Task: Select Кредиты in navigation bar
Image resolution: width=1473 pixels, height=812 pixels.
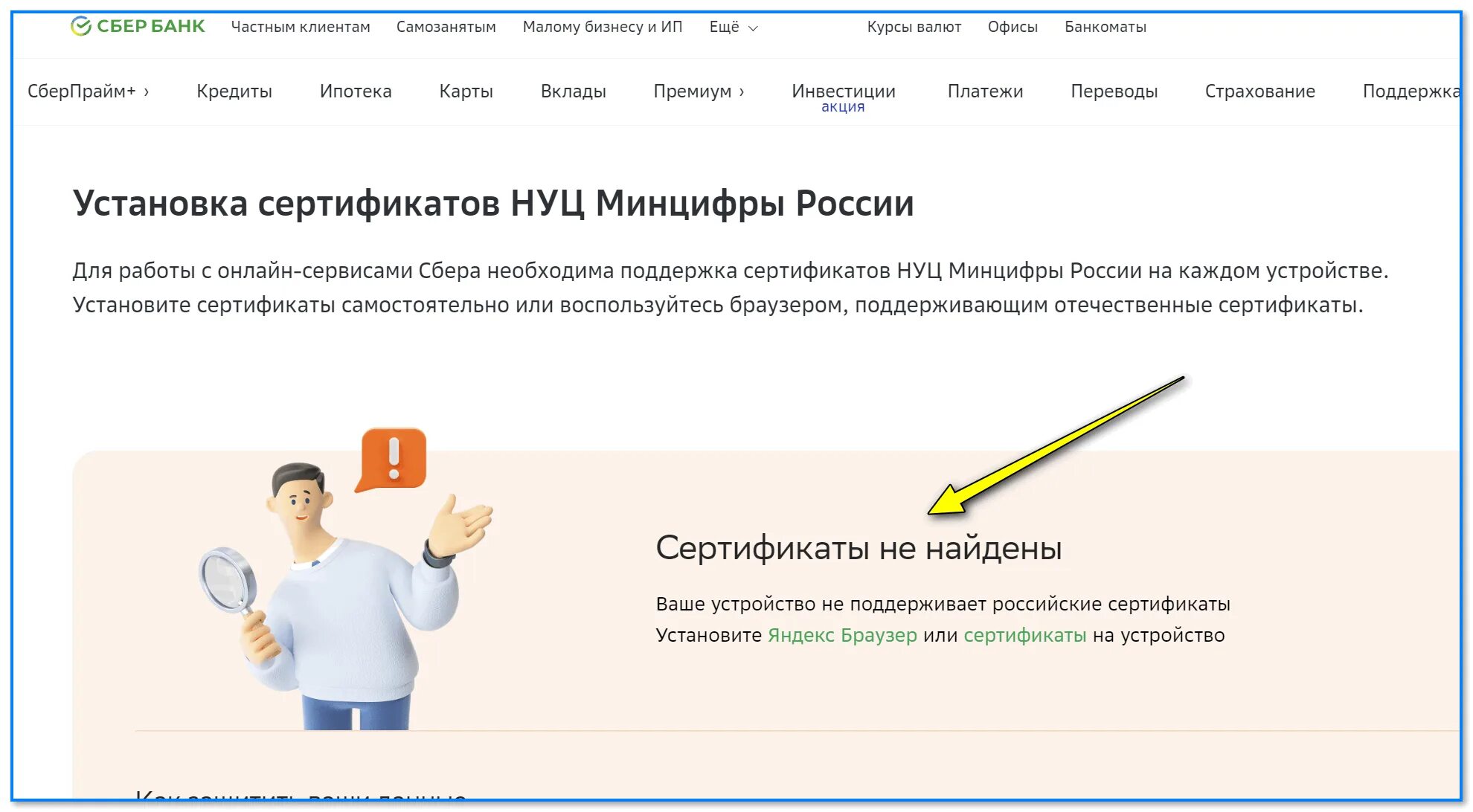Action: click(x=234, y=91)
